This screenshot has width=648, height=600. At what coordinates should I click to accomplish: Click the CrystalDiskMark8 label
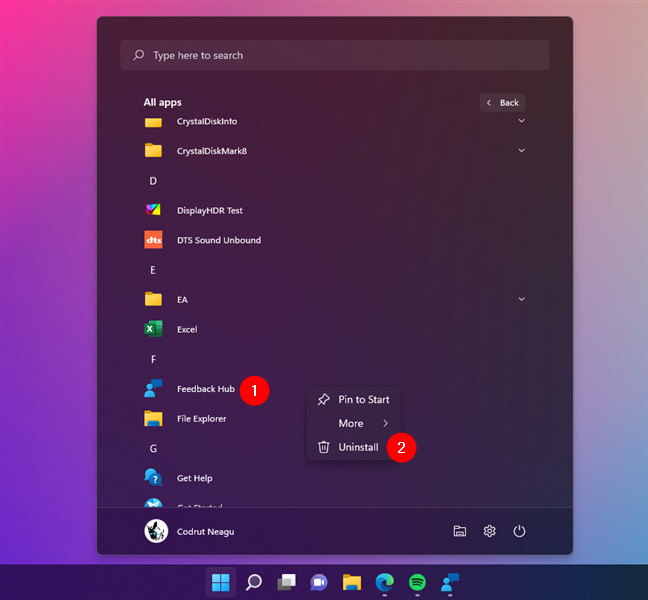tap(212, 151)
